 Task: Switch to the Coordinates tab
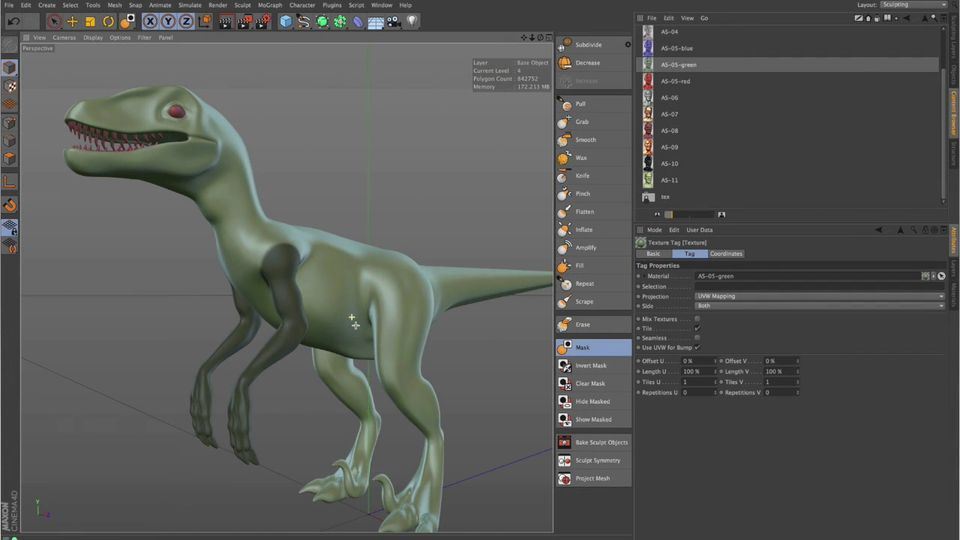coord(726,254)
